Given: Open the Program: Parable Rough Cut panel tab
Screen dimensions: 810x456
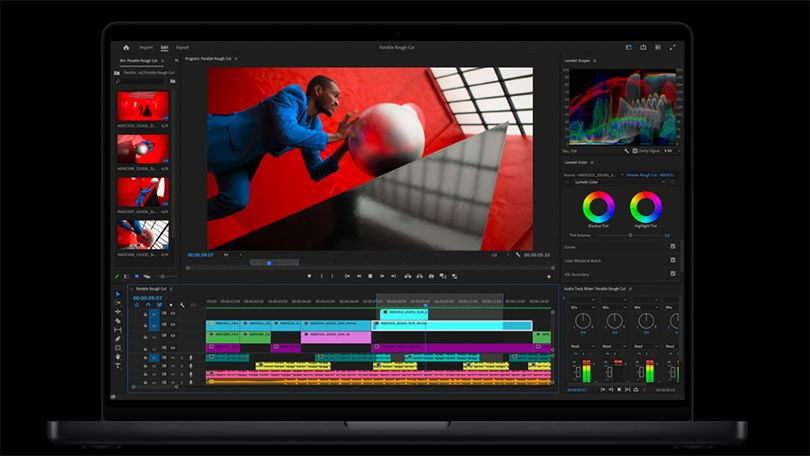Looking at the screenshot, I should pos(208,59).
